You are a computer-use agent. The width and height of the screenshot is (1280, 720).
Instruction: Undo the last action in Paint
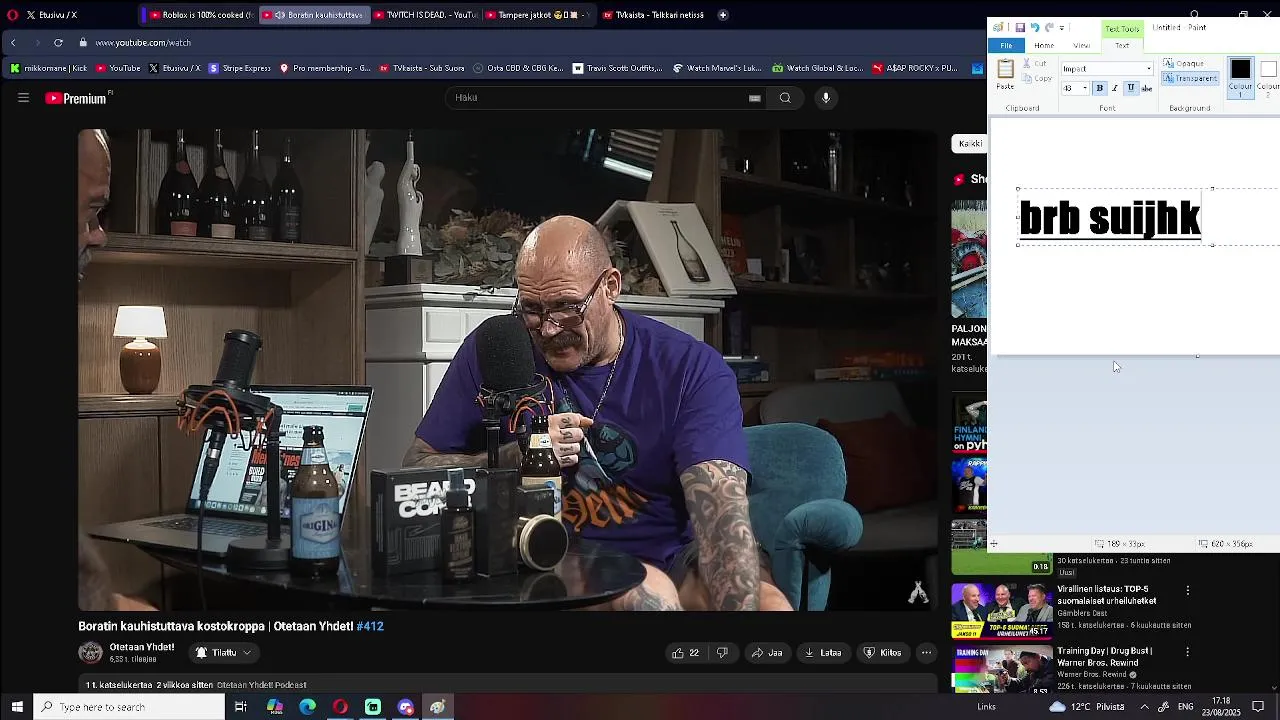tap(1034, 27)
